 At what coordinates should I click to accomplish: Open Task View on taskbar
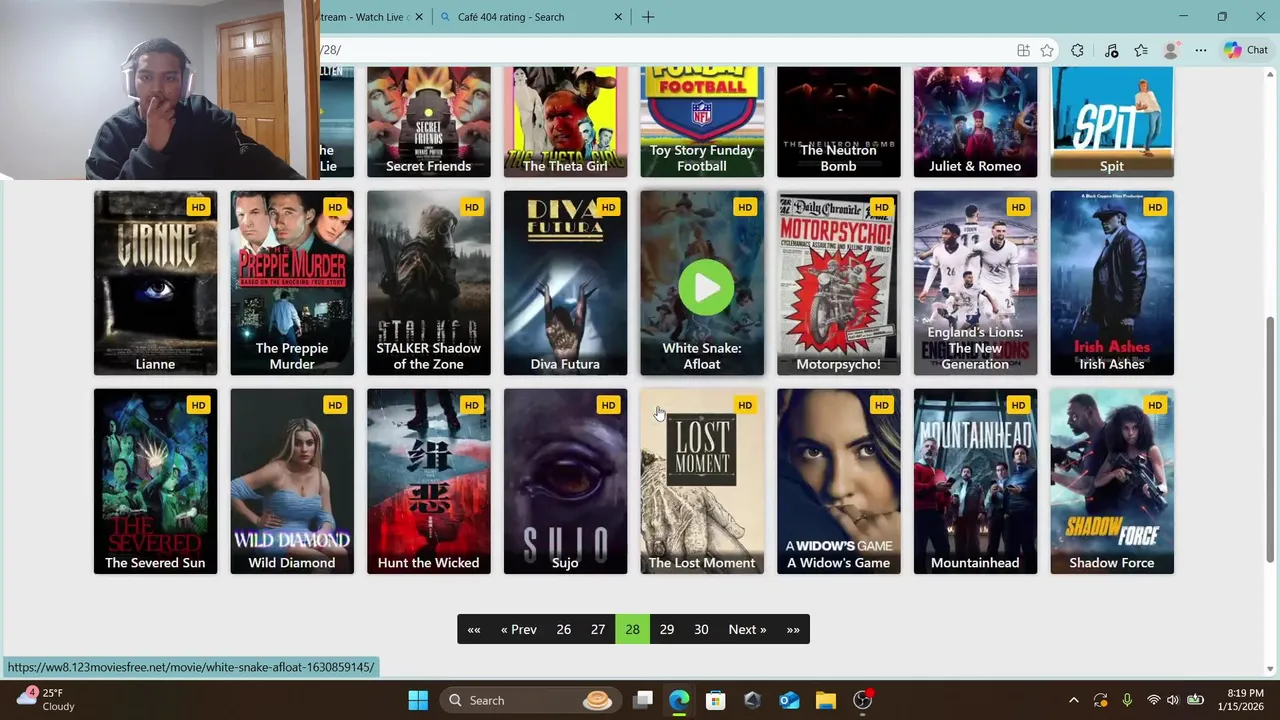pos(643,700)
